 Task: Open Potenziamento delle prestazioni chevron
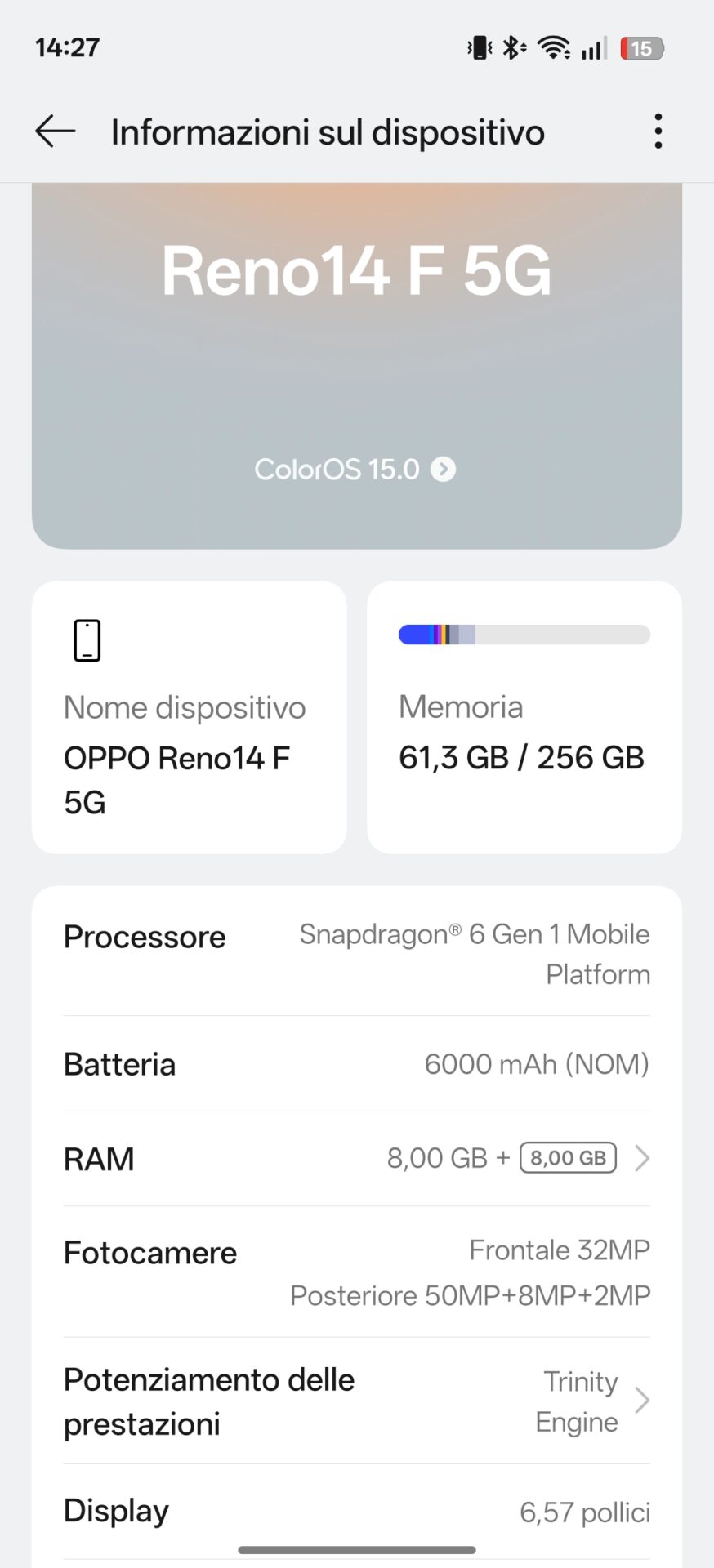[x=642, y=1401]
